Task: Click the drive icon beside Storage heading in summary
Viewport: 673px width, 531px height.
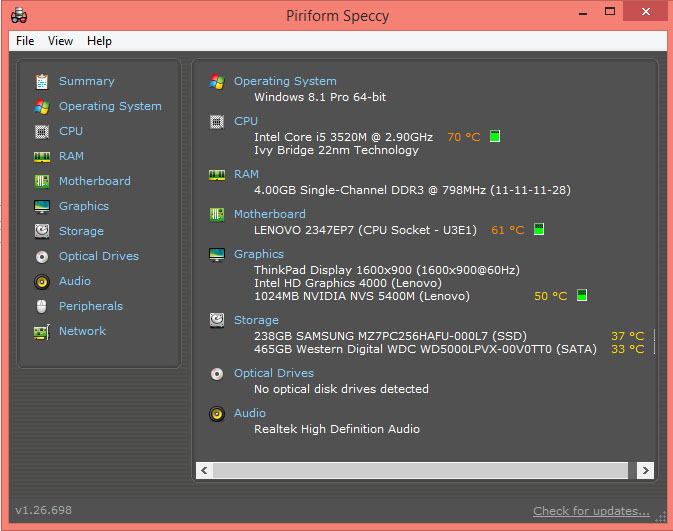Action: click(x=217, y=320)
